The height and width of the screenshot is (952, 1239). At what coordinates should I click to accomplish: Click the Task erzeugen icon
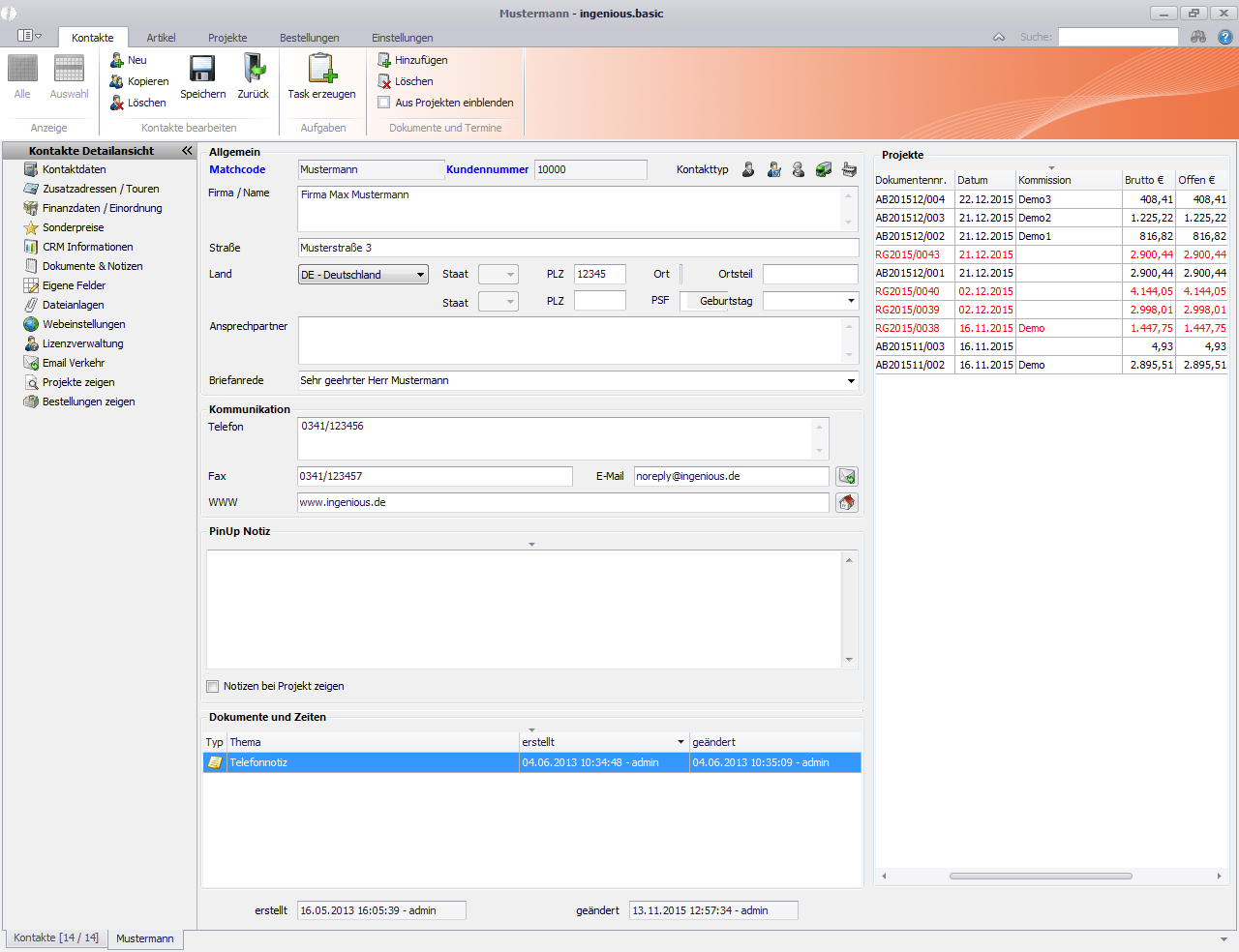click(321, 69)
